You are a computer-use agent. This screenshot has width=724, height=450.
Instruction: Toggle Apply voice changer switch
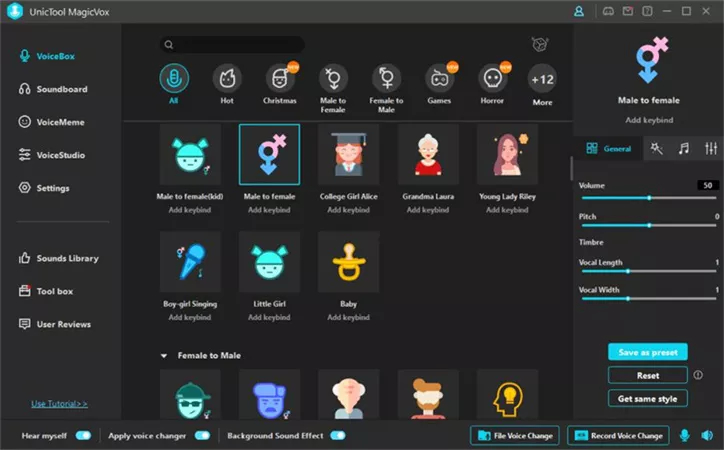(x=202, y=436)
